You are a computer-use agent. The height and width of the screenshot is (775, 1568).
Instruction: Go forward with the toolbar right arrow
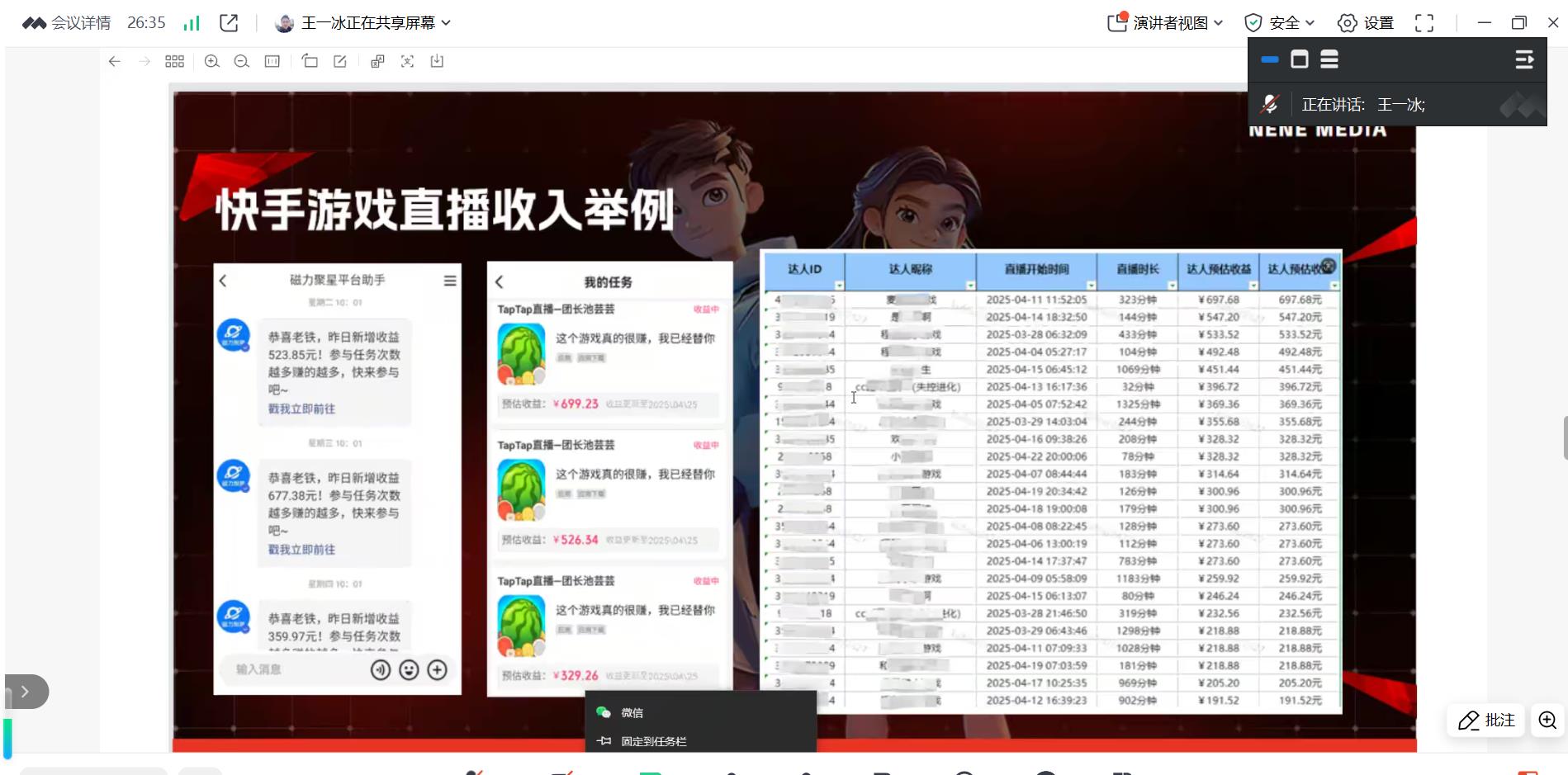coord(144,61)
